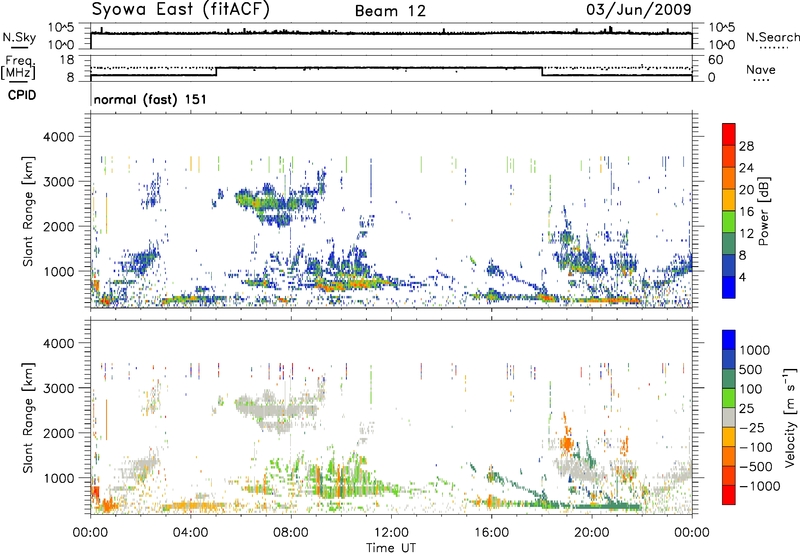Click the 'Time UT' axis title
800x554 pixels.
(391, 548)
